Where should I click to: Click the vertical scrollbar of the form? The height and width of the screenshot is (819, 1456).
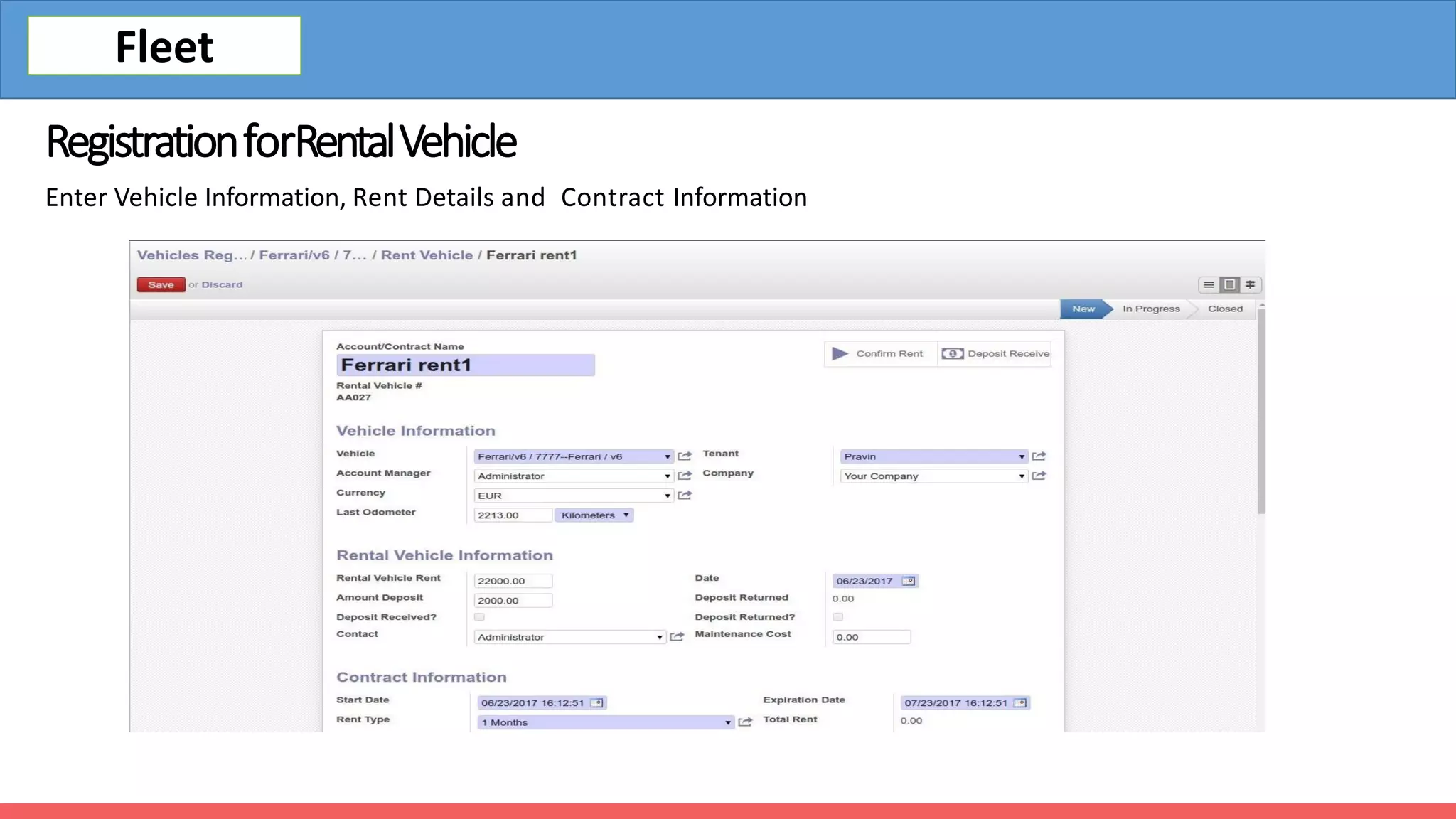pos(1261,412)
